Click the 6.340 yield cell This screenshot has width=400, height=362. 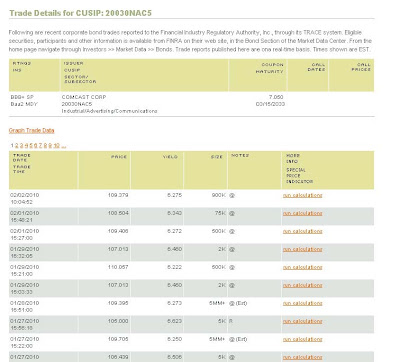(174, 213)
